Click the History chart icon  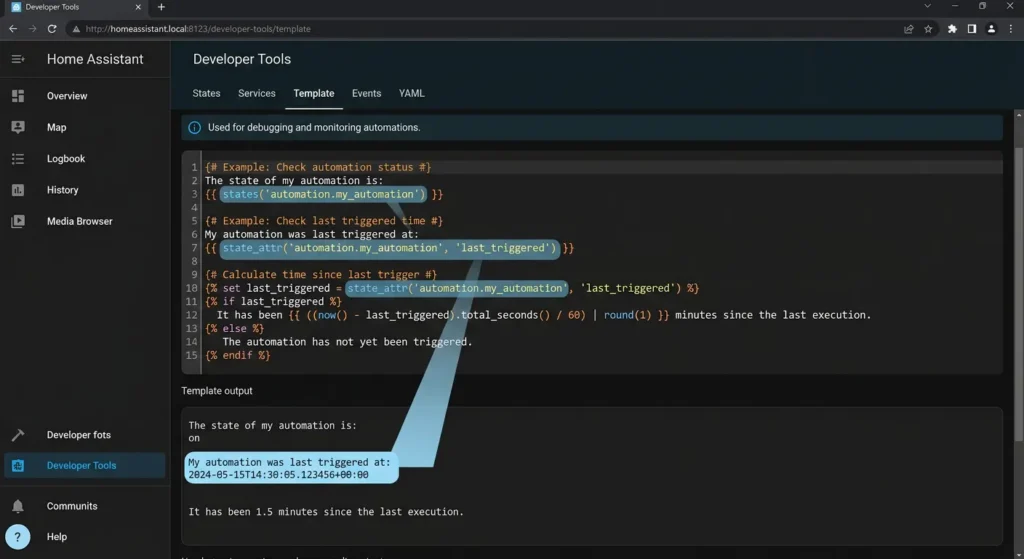click(x=18, y=190)
